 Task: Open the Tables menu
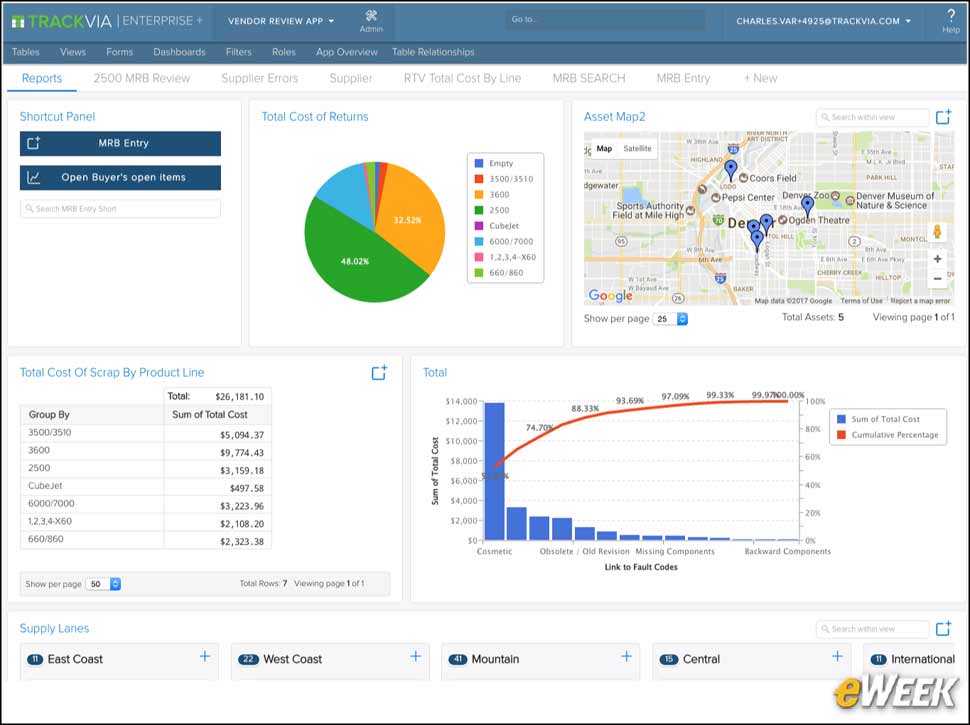25,52
